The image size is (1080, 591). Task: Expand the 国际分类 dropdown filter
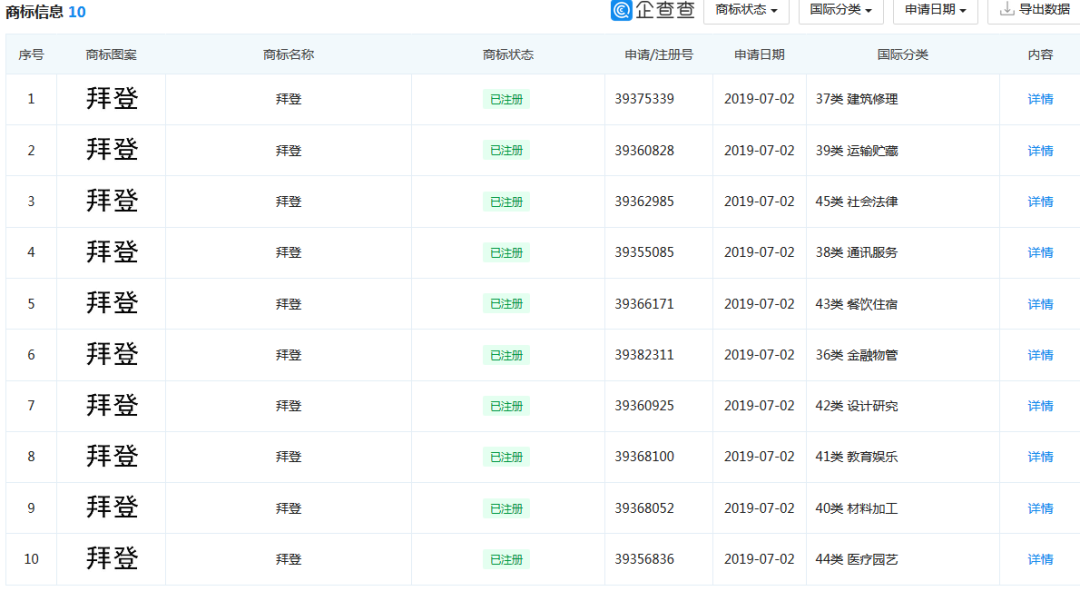point(840,10)
